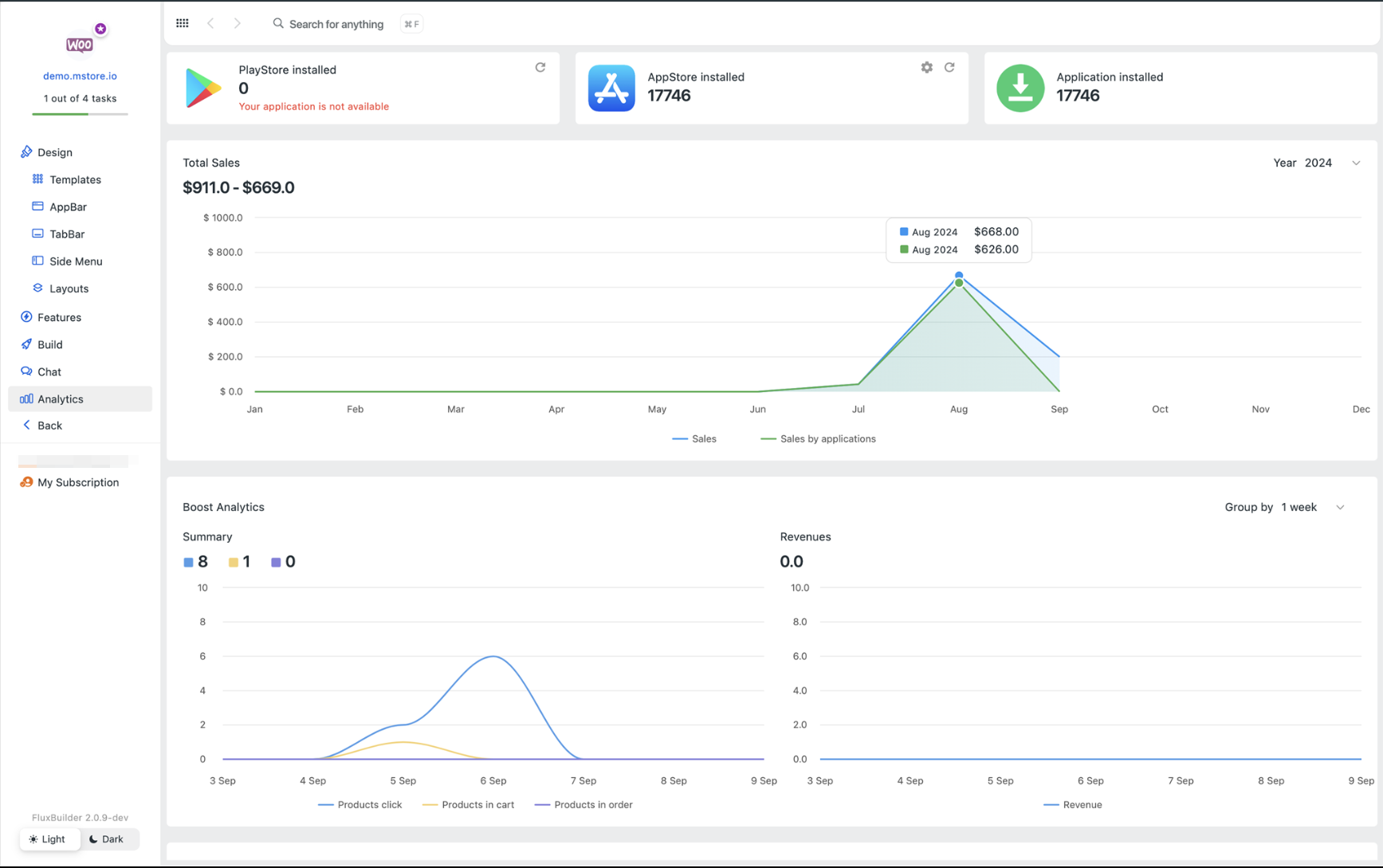Navigate back using the top arrow

[x=210, y=24]
